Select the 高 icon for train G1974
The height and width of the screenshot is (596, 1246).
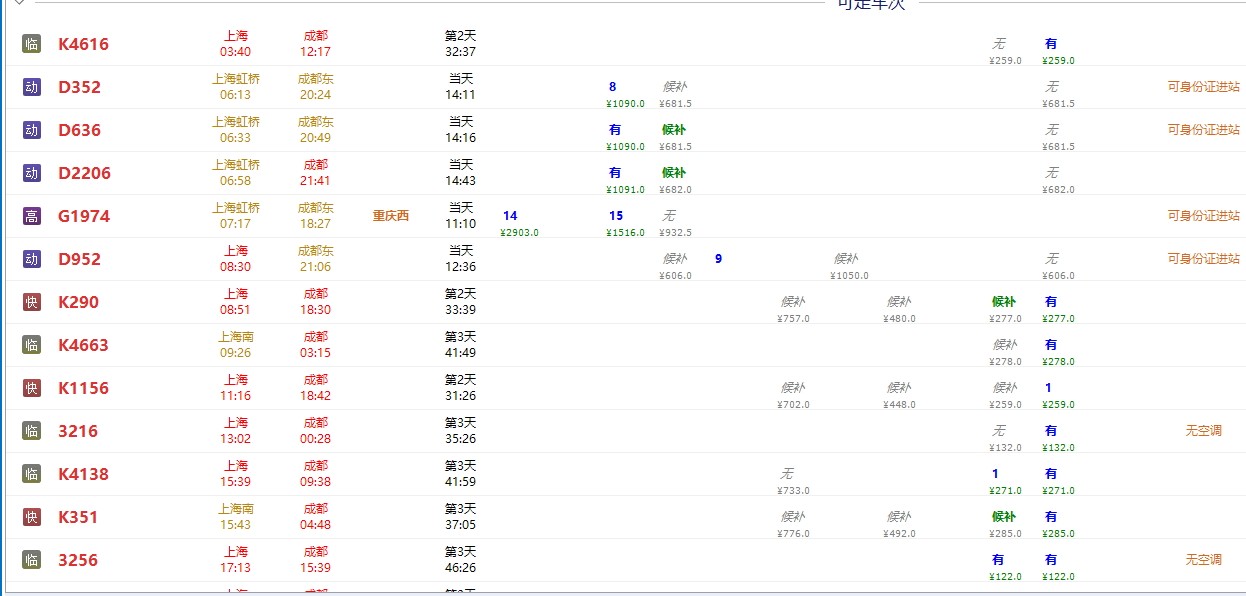pos(31,216)
